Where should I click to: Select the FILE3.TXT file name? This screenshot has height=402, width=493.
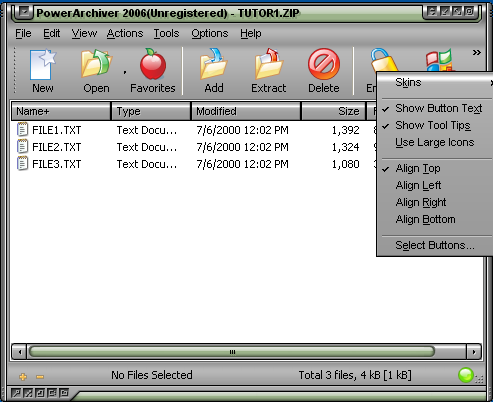click(x=57, y=164)
